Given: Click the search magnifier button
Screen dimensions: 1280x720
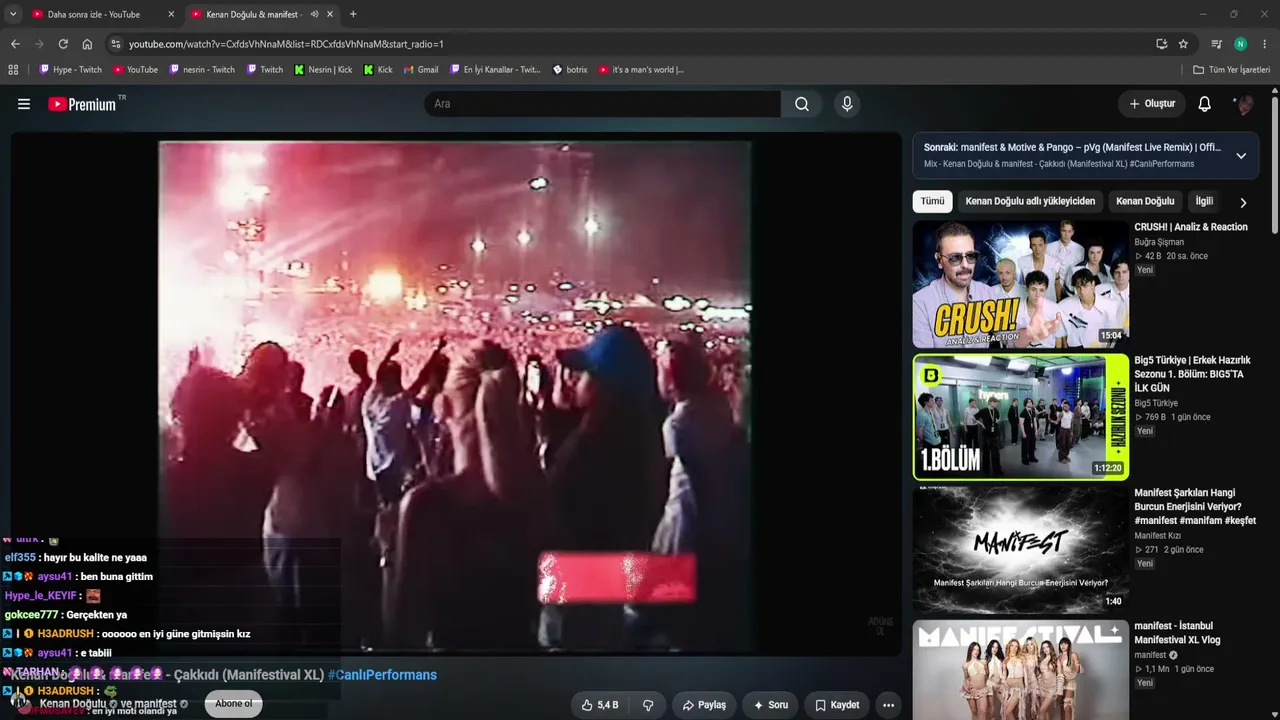Looking at the screenshot, I should (802, 104).
